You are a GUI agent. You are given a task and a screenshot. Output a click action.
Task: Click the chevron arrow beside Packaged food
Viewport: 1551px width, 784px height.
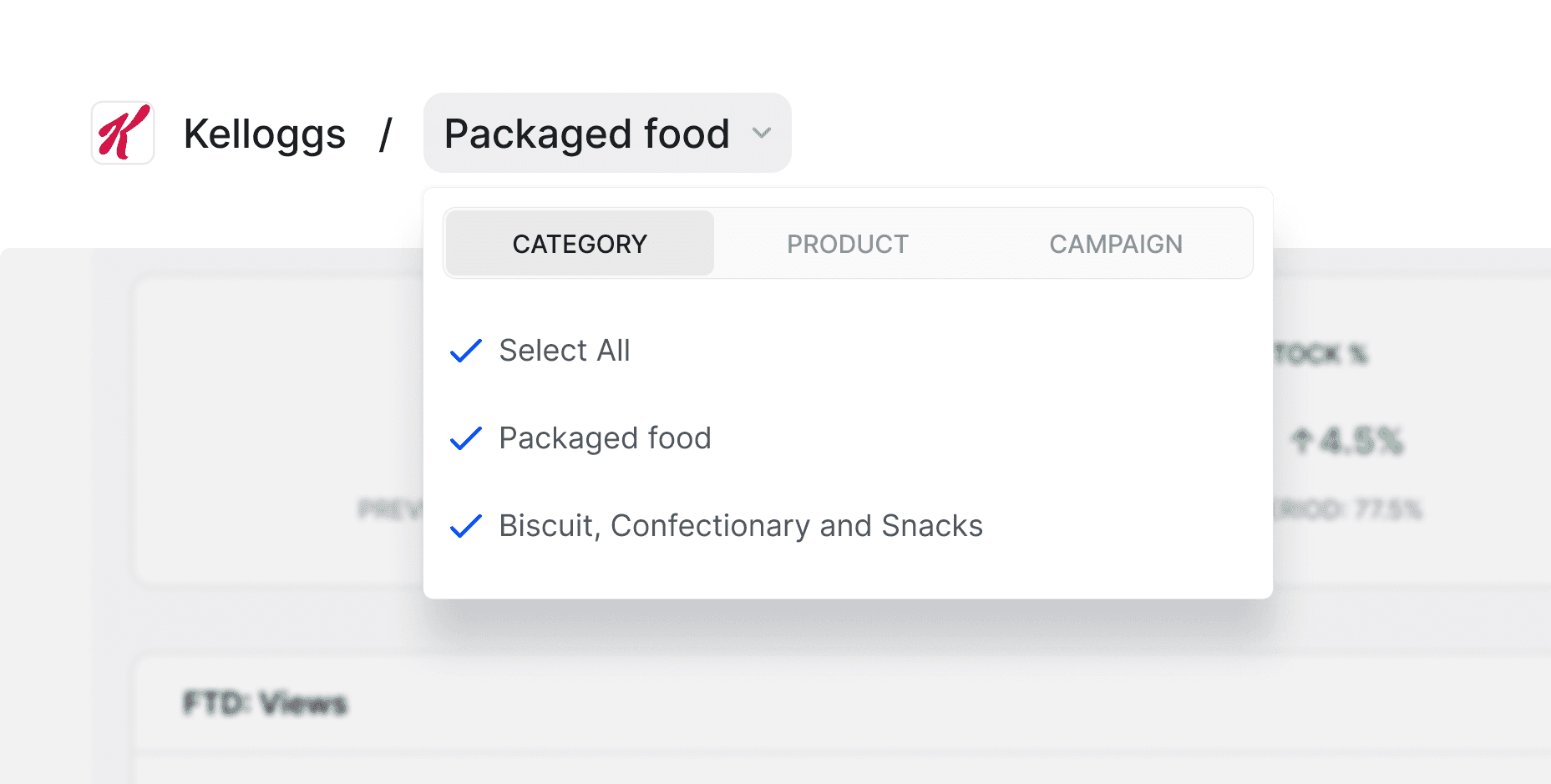761,133
